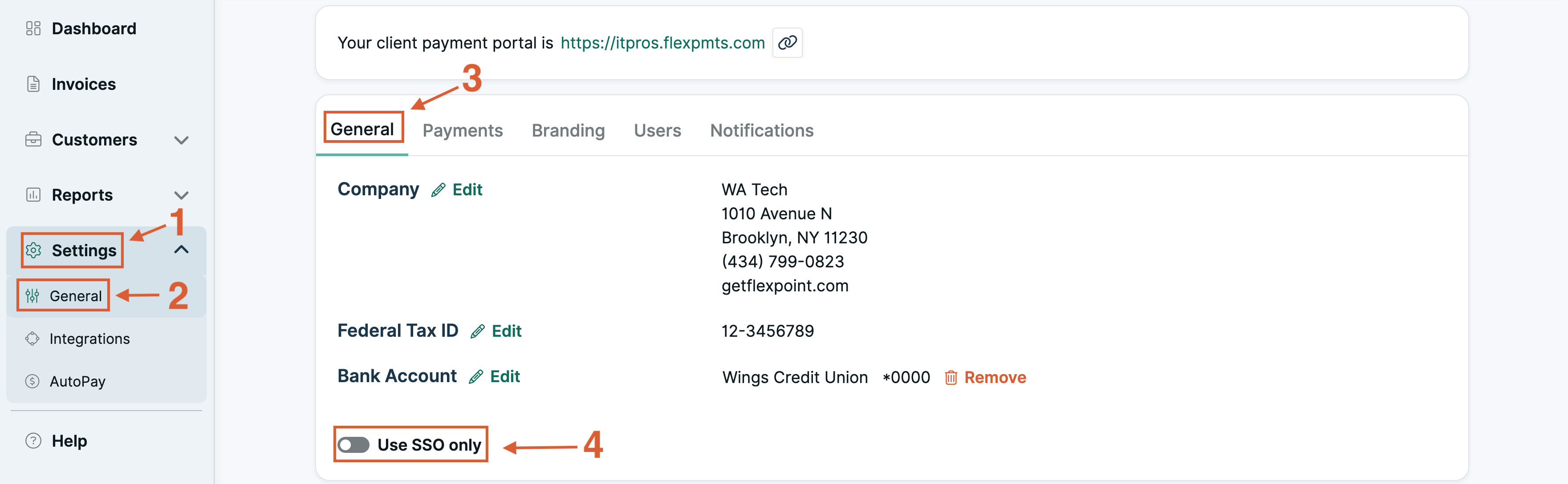Enable the Use SSO only toggle

[x=355, y=444]
